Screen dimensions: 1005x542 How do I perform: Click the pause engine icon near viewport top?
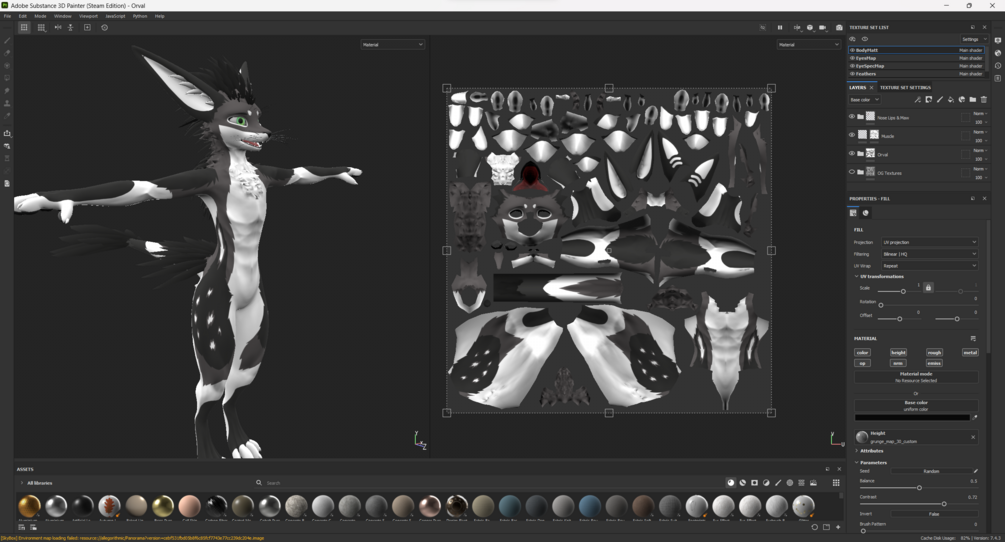click(x=780, y=28)
